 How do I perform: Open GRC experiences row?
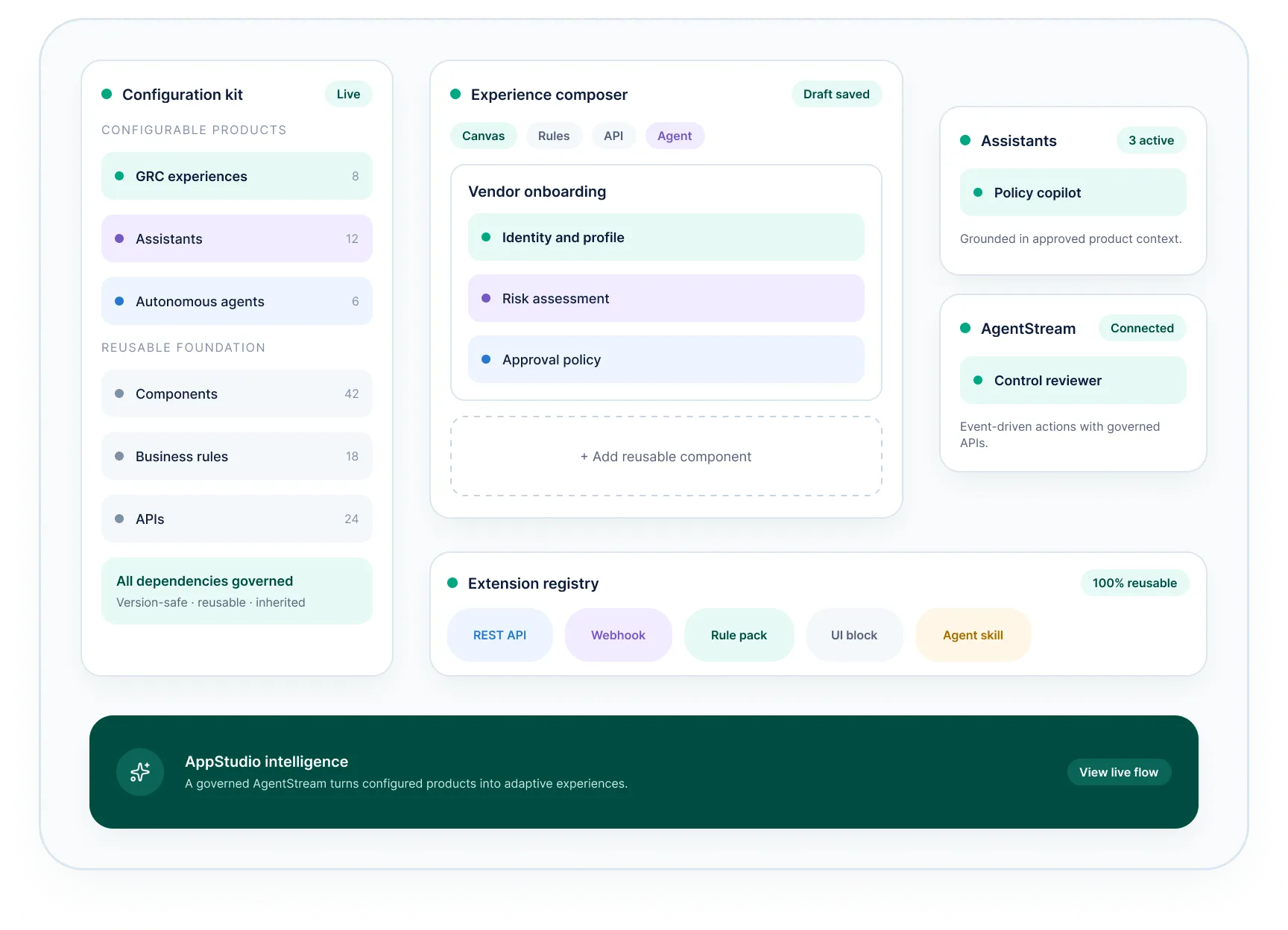click(x=237, y=176)
